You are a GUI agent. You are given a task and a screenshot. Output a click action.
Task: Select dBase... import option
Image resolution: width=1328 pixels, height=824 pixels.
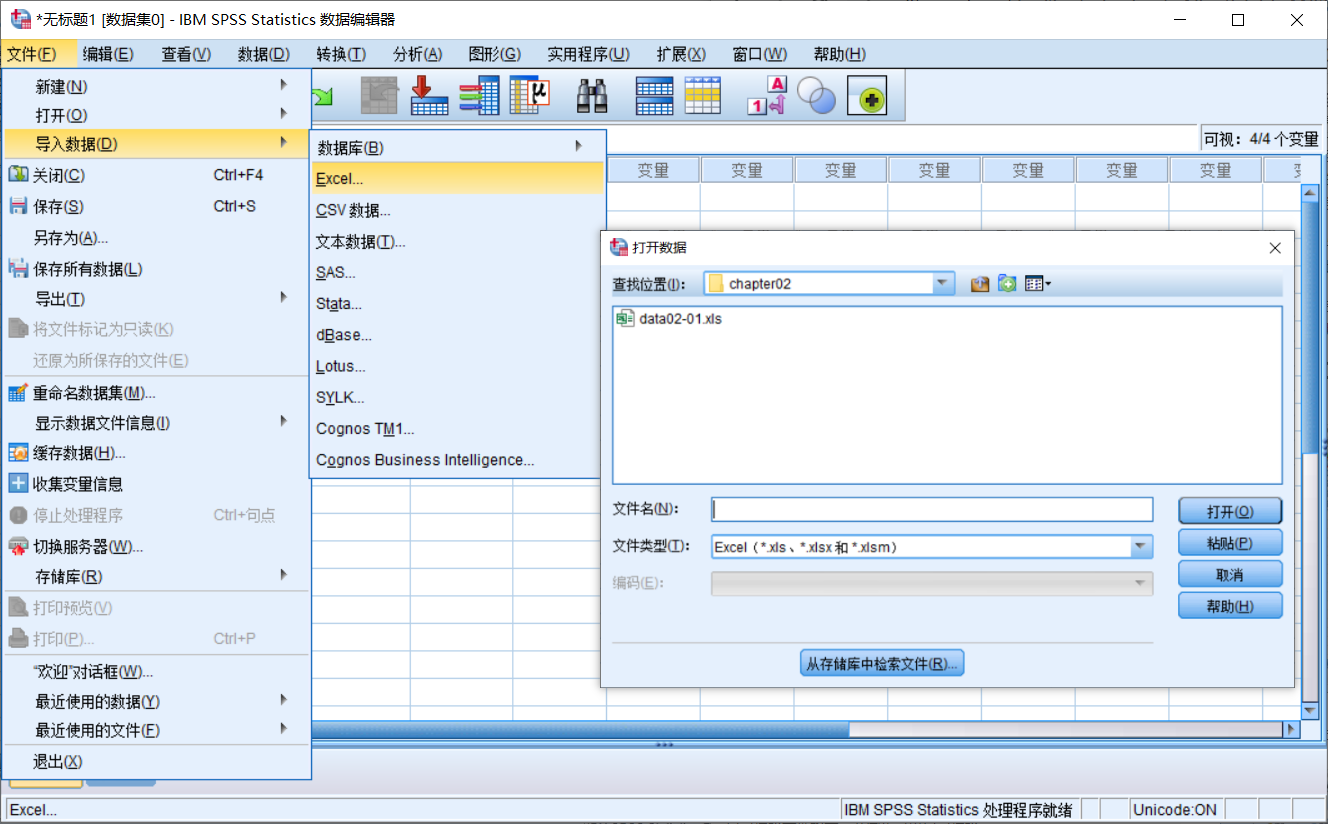pos(458,335)
